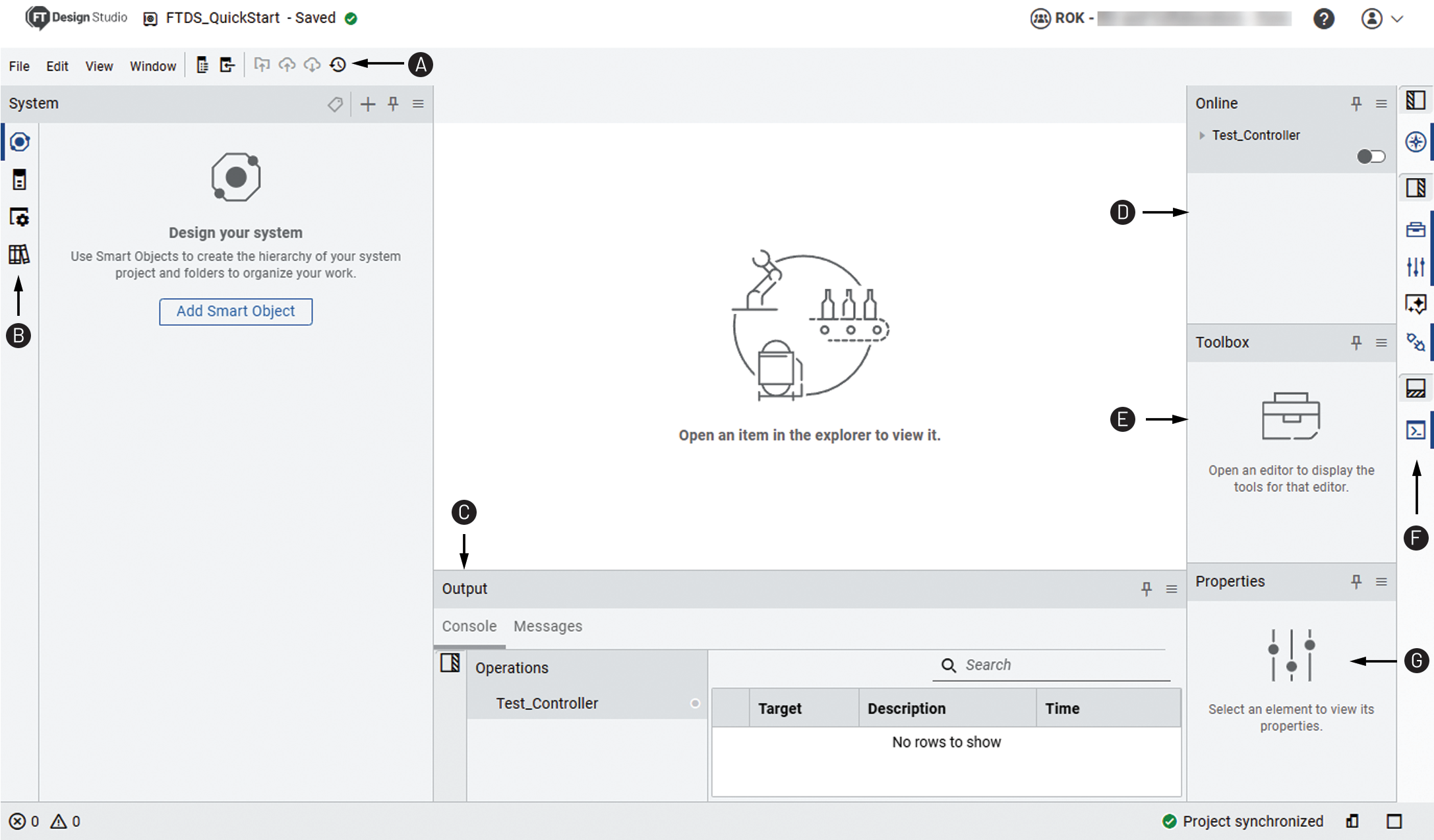Open version history using the clock toolbar icon
Screen dimensions: 1434x840
[x=338, y=65]
